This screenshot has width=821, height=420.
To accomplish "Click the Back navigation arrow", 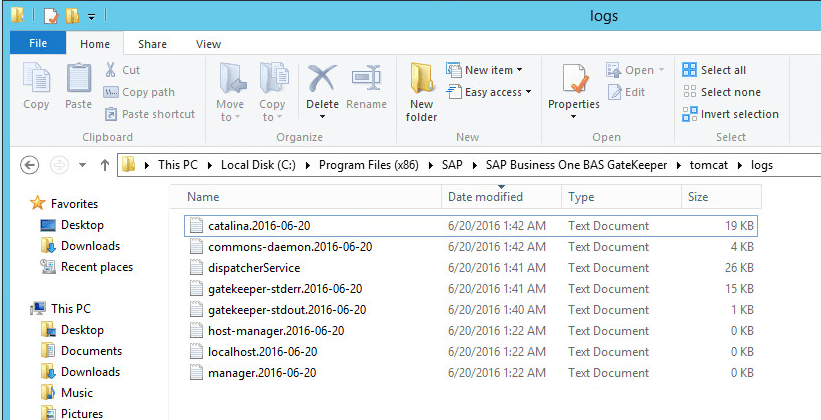I will (x=29, y=165).
